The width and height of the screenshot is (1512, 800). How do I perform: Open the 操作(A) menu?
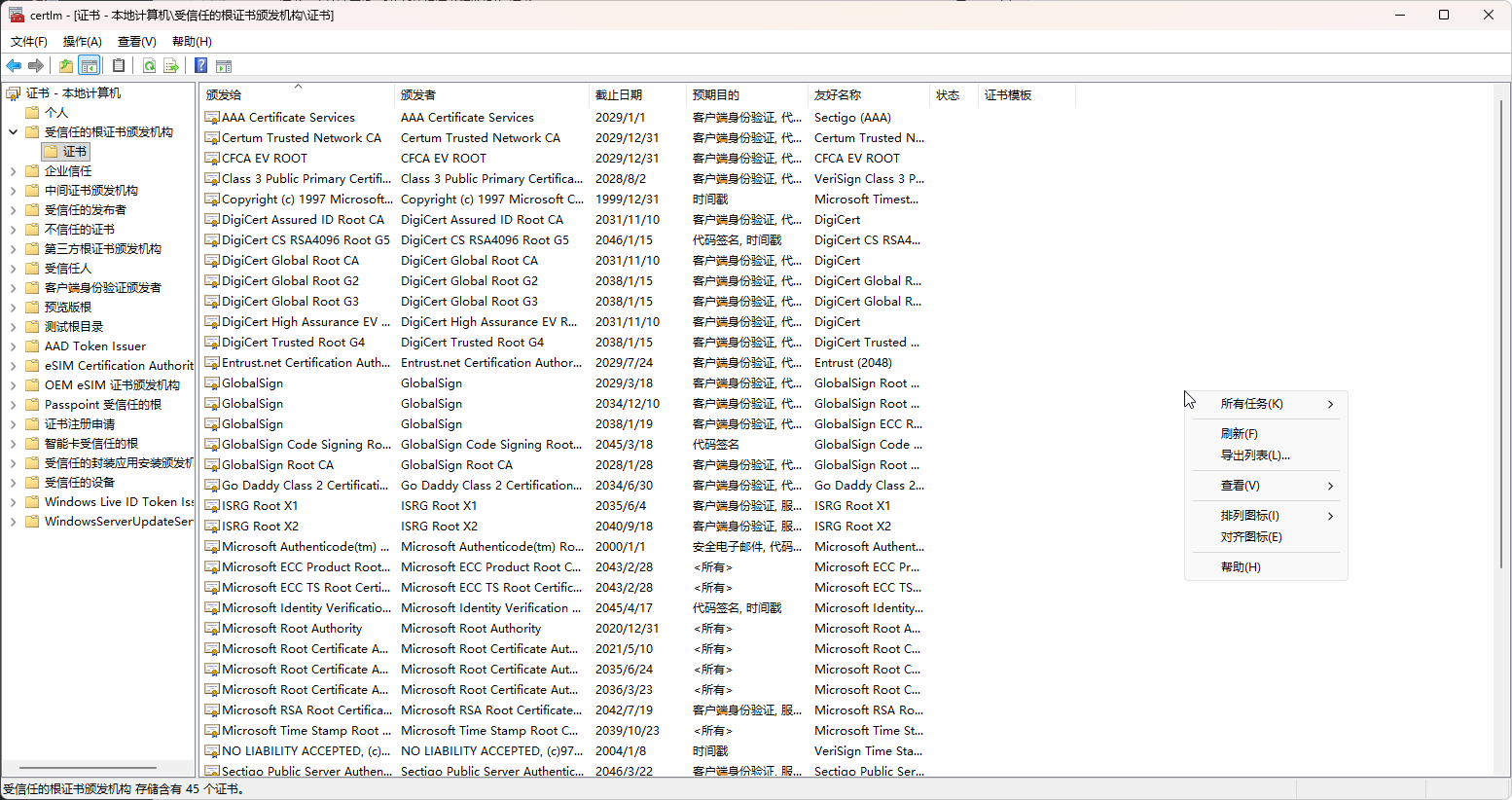tap(83, 42)
